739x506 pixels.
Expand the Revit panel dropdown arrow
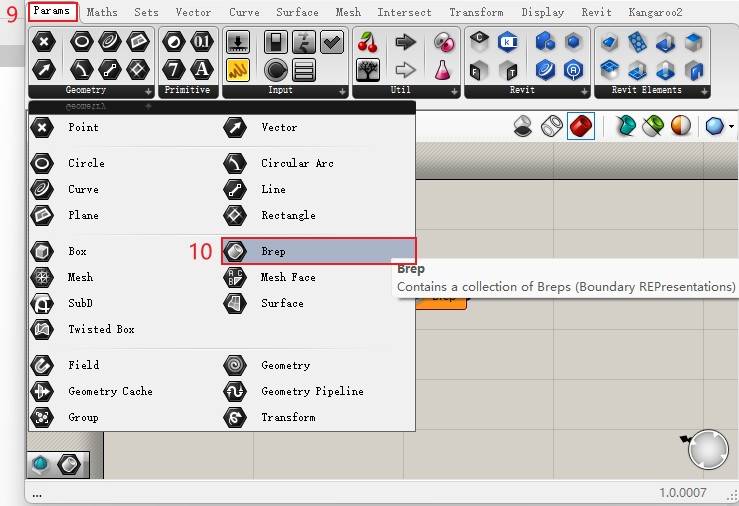point(584,91)
